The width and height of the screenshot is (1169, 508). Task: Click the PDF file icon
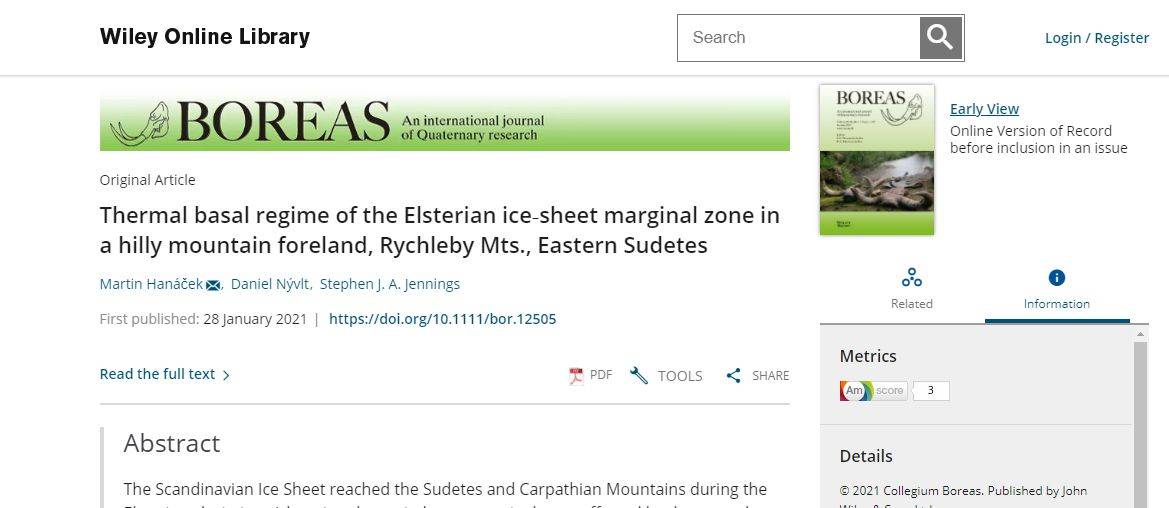[x=576, y=376]
